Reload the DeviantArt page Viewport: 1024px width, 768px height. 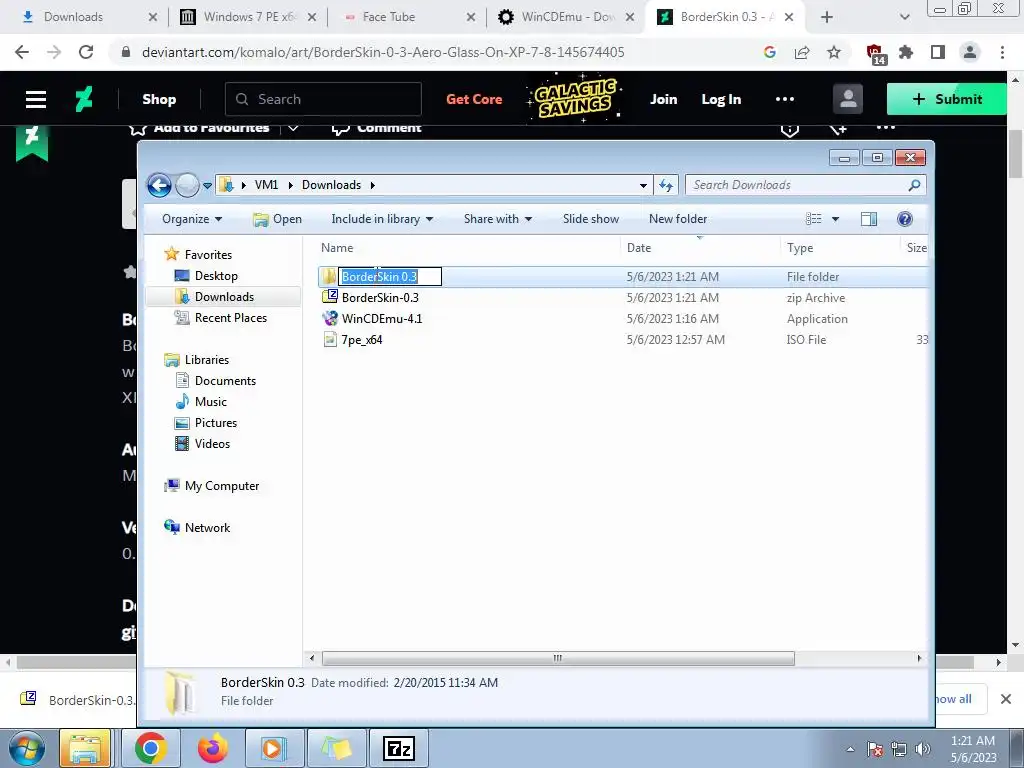86,52
